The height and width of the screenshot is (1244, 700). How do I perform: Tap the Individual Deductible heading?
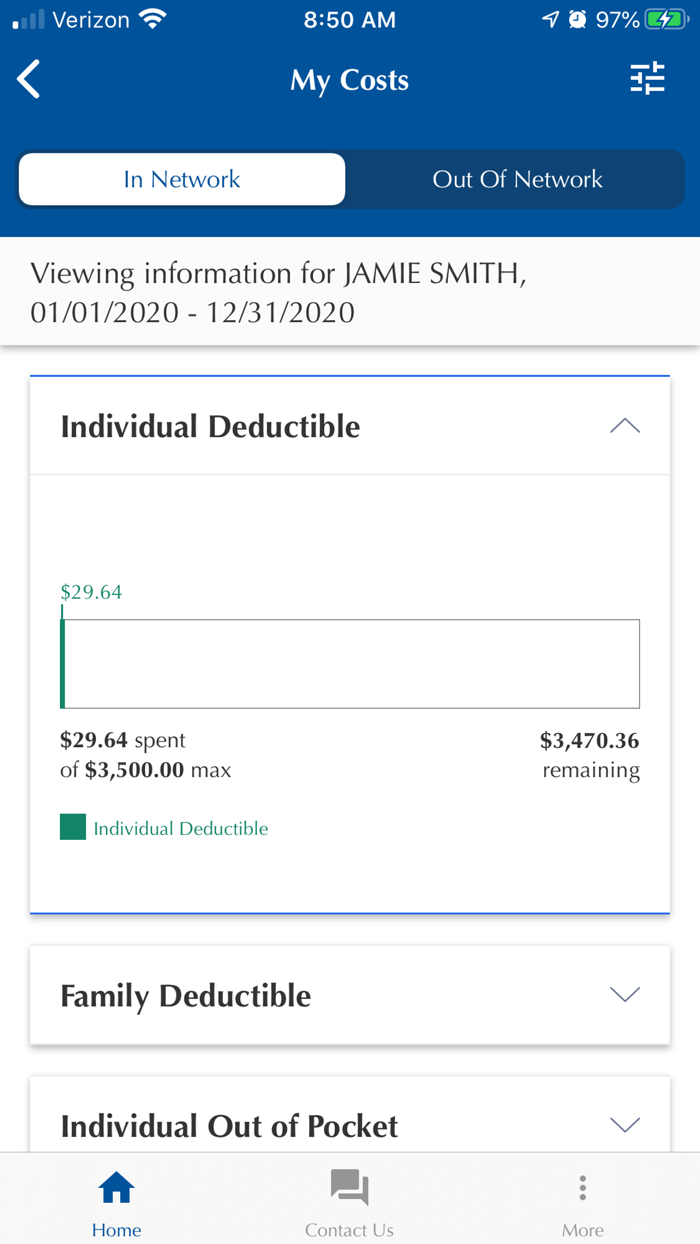tap(210, 427)
